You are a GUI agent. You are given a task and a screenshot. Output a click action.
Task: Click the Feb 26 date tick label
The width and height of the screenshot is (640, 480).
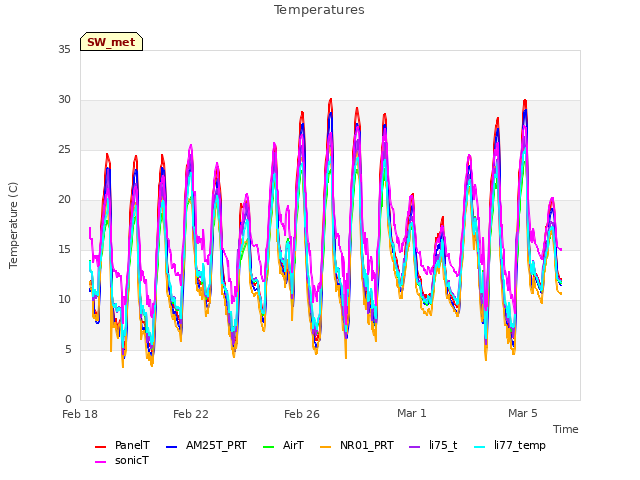pos(302,414)
